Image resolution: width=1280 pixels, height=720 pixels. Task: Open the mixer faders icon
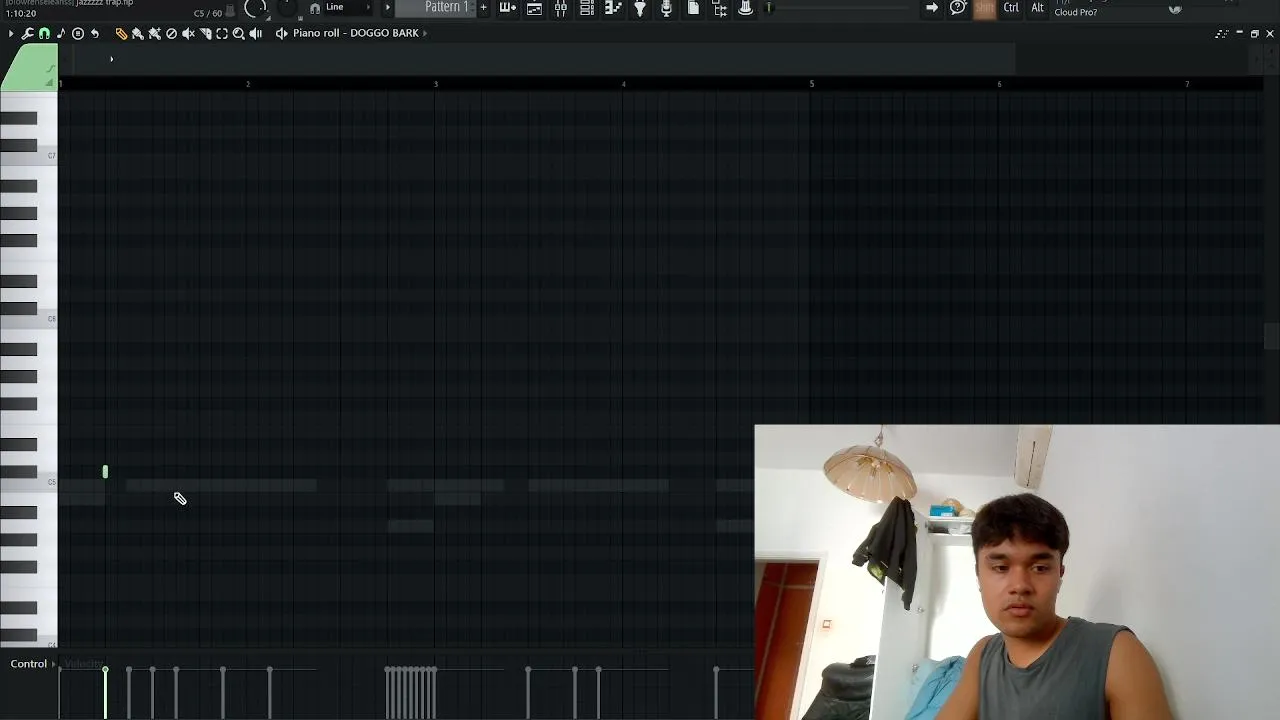click(x=561, y=8)
